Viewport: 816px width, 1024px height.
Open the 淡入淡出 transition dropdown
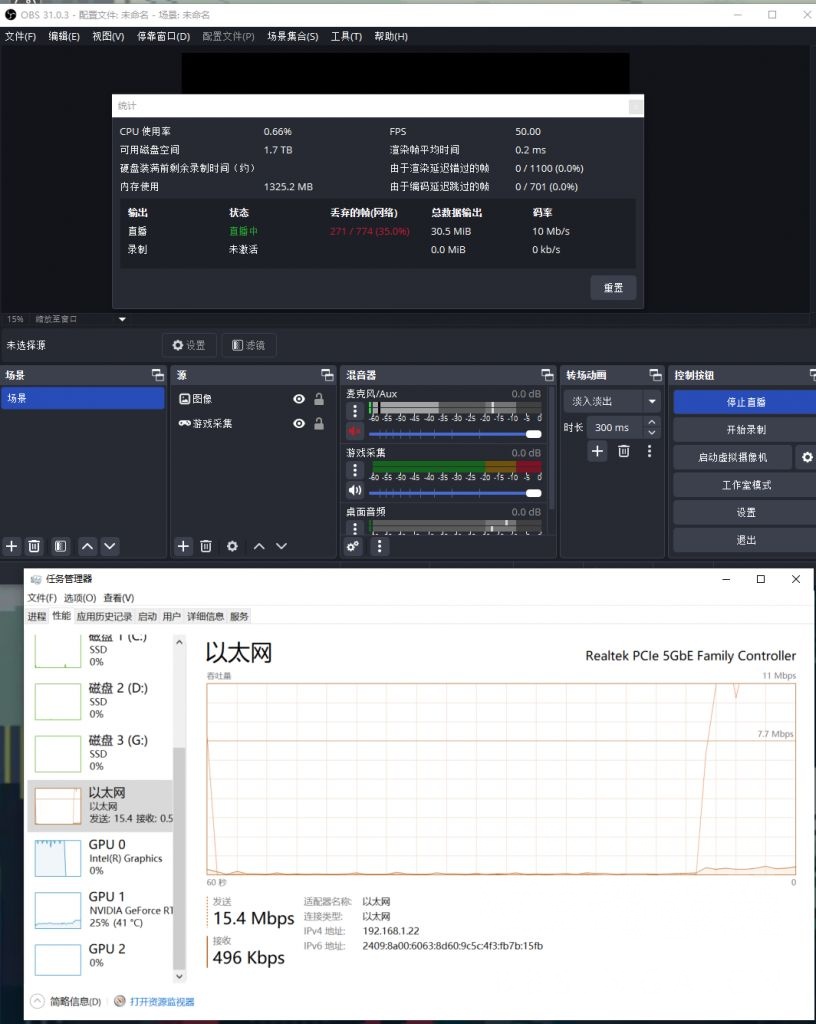tap(611, 399)
